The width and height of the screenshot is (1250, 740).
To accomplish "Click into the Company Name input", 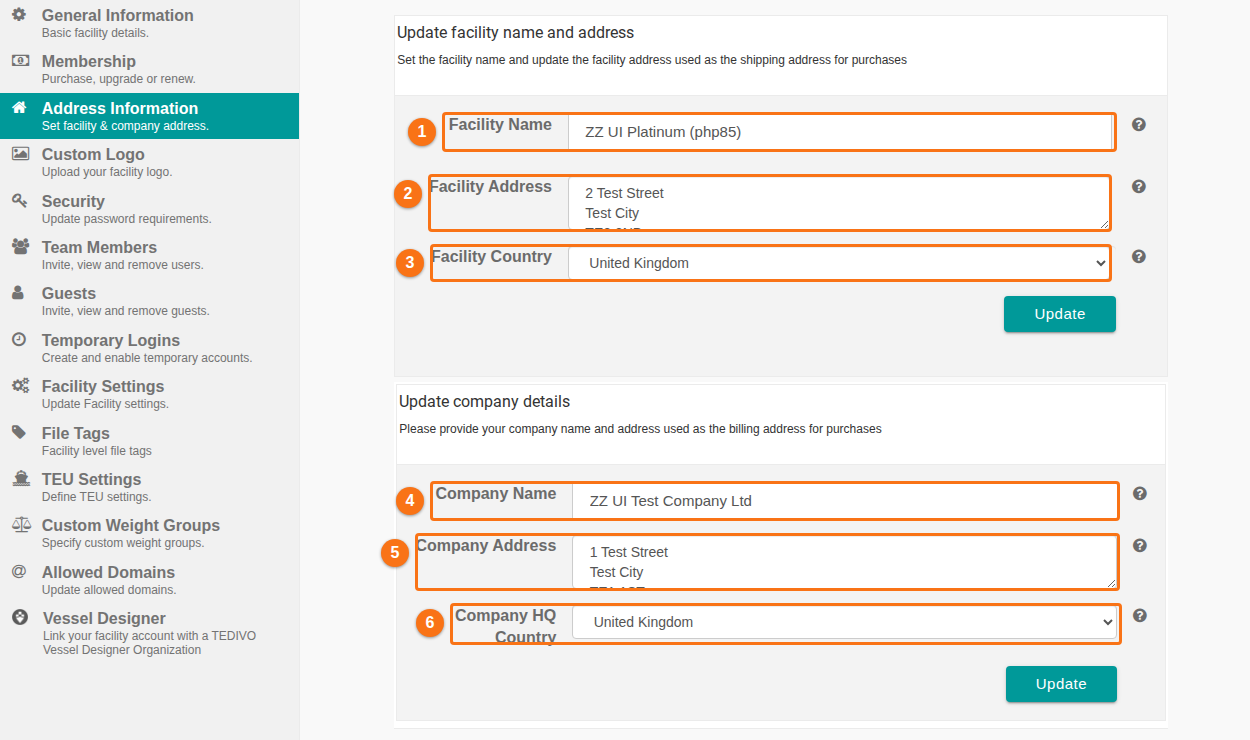I will 844,501.
